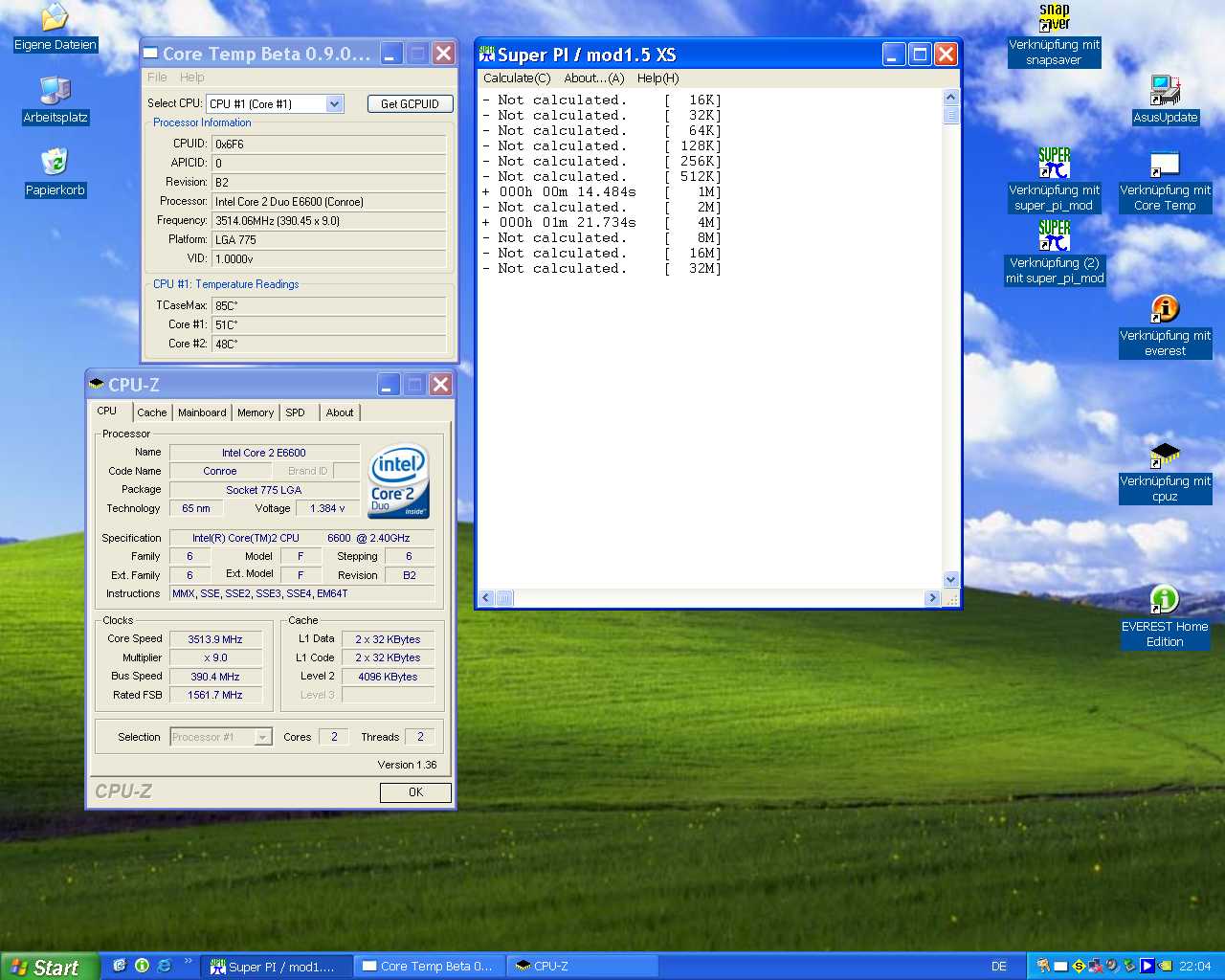Click the Voltage value 1.384 v in CPU-Z
This screenshot has height=980, width=1225.
[x=327, y=509]
